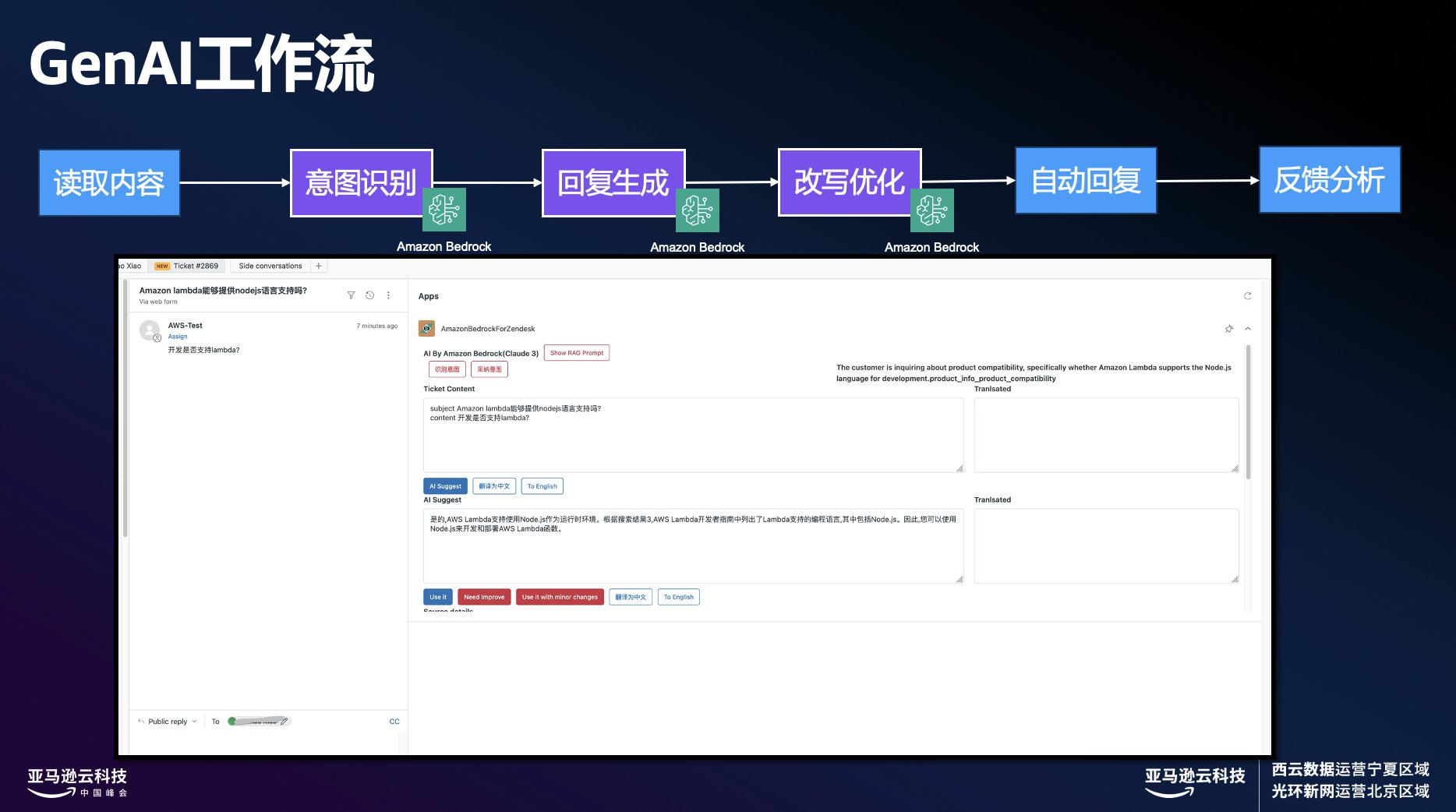1456x812 pixels.
Task: Click the blue AI Suggest button
Action: [445, 486]
